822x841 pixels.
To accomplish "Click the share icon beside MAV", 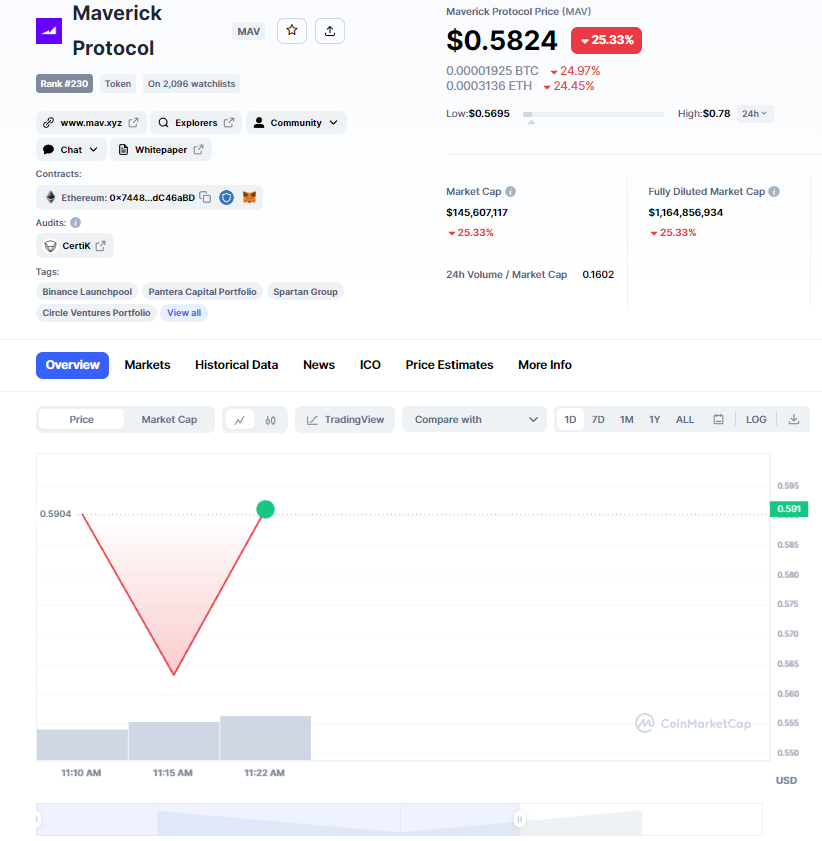I will [330, 31].
